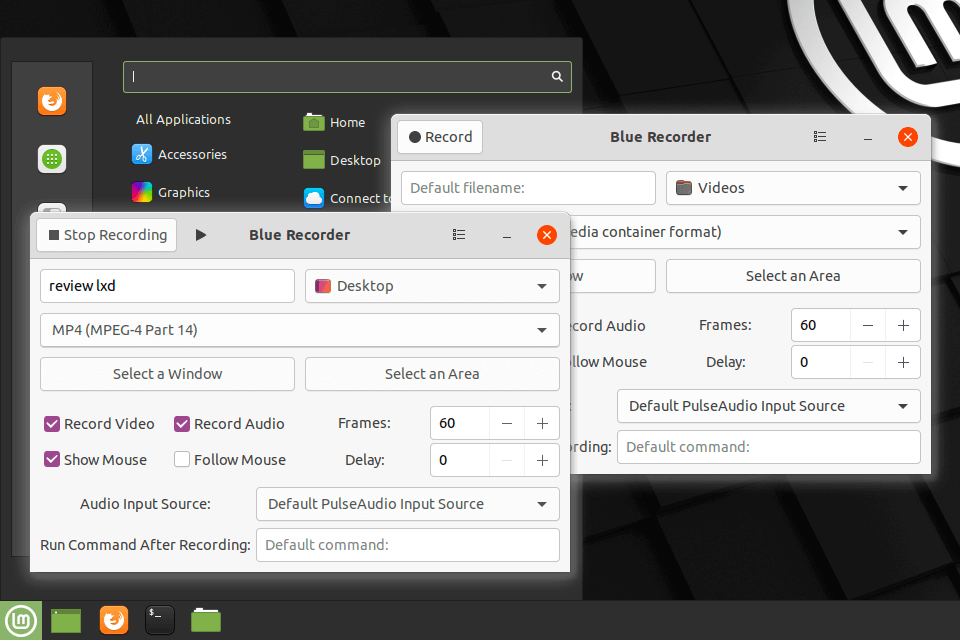960x640 pixels.
Task: Increase Delay value in back window
Action: click(903, 363)
